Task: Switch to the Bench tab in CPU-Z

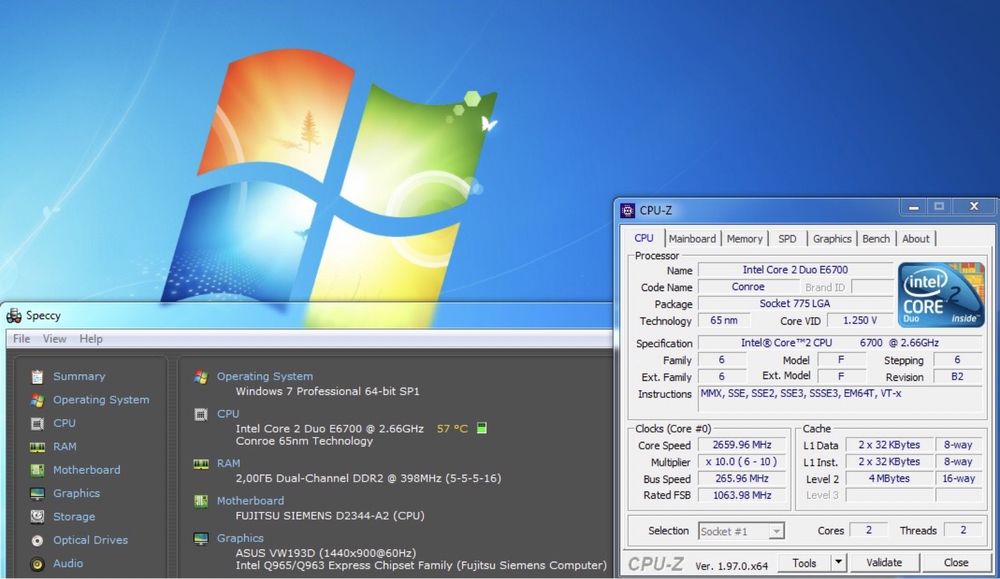Action: (876, 239)
